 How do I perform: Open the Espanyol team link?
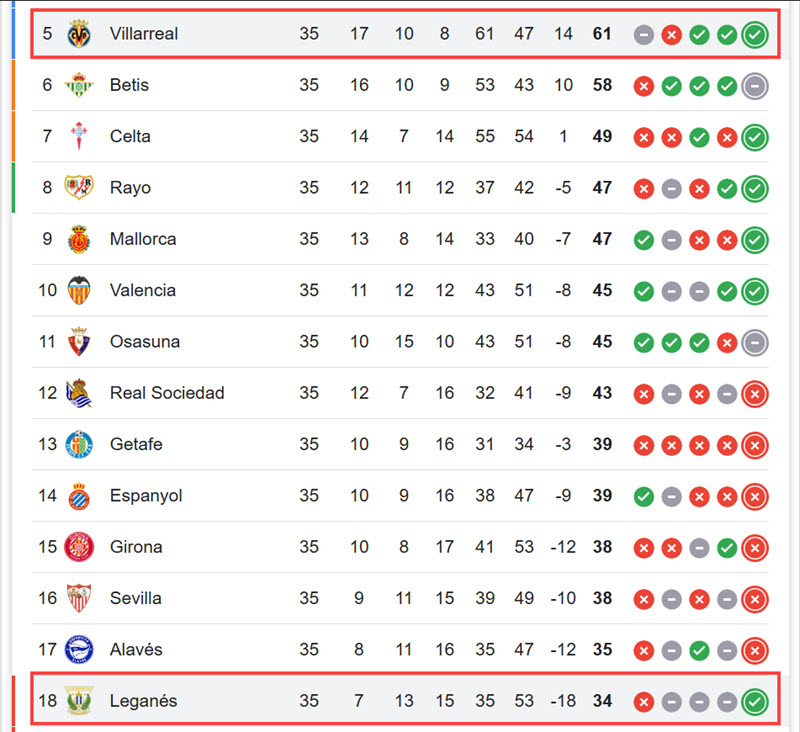(146, 496)
